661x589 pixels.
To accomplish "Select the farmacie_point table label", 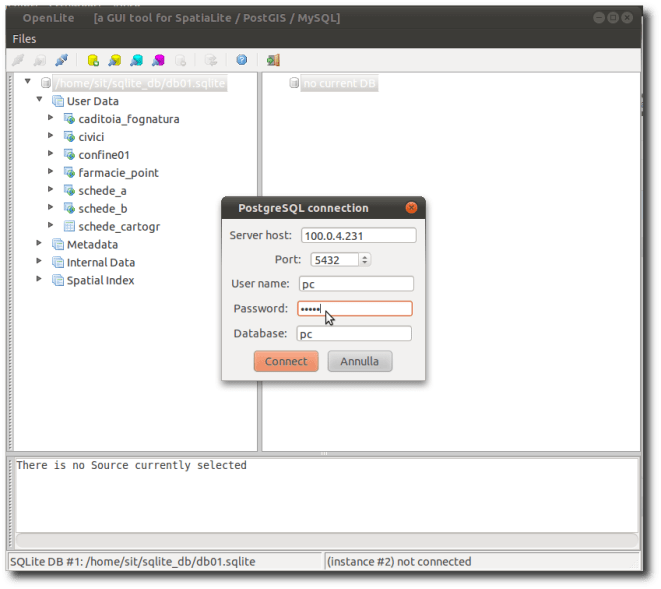I will click(x=118, y=173).
